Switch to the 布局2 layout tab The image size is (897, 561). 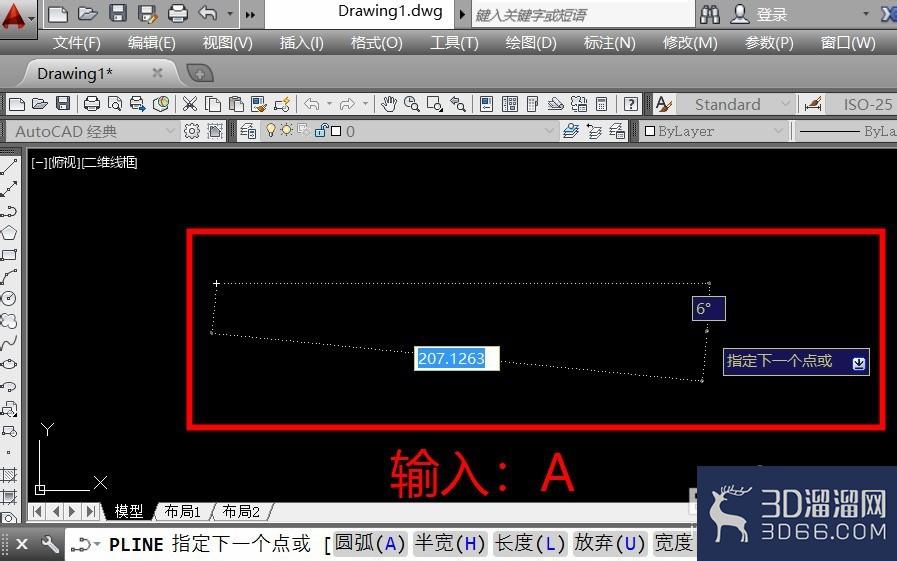point(240,511)
